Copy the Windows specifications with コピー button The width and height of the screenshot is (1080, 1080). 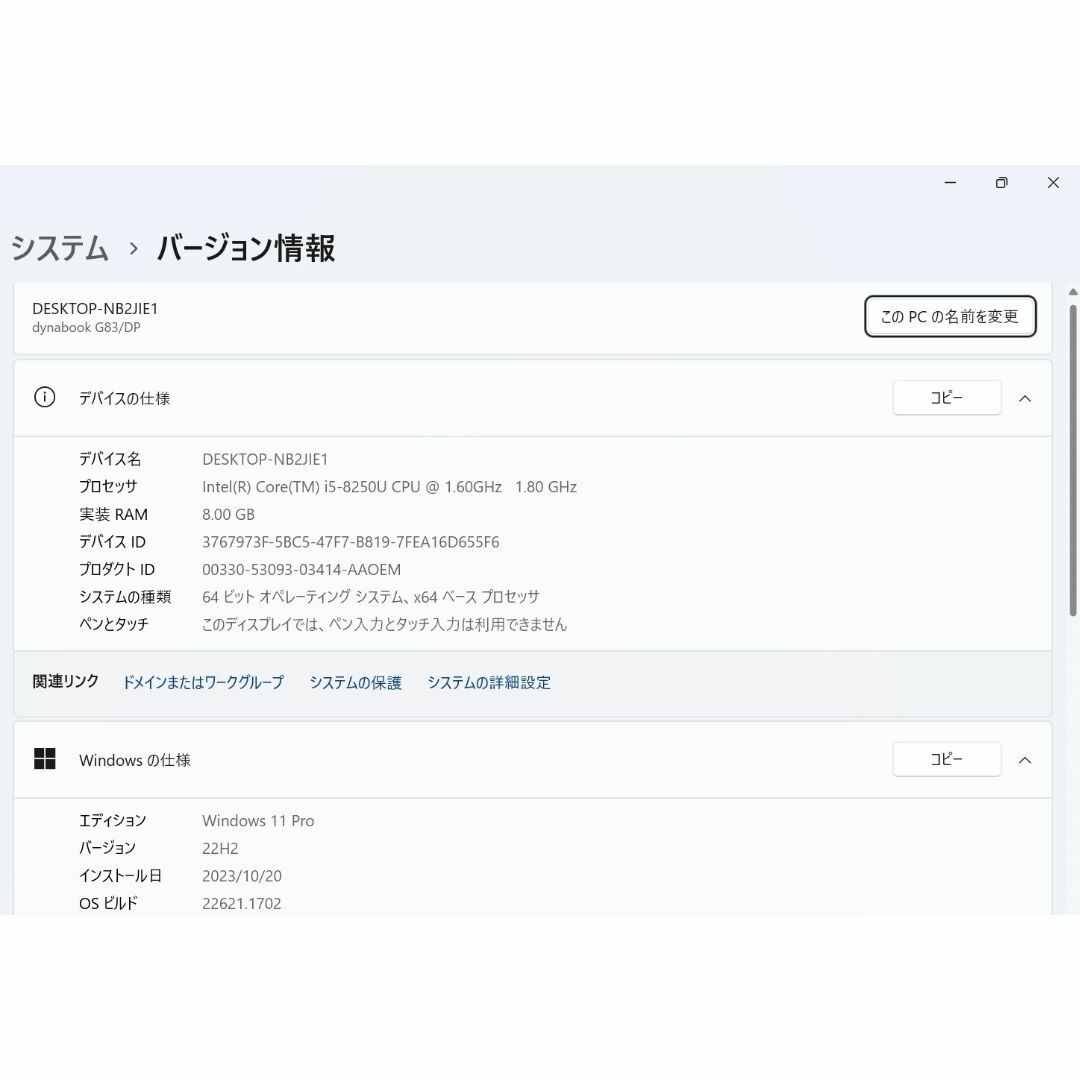[x=947, y=759]
